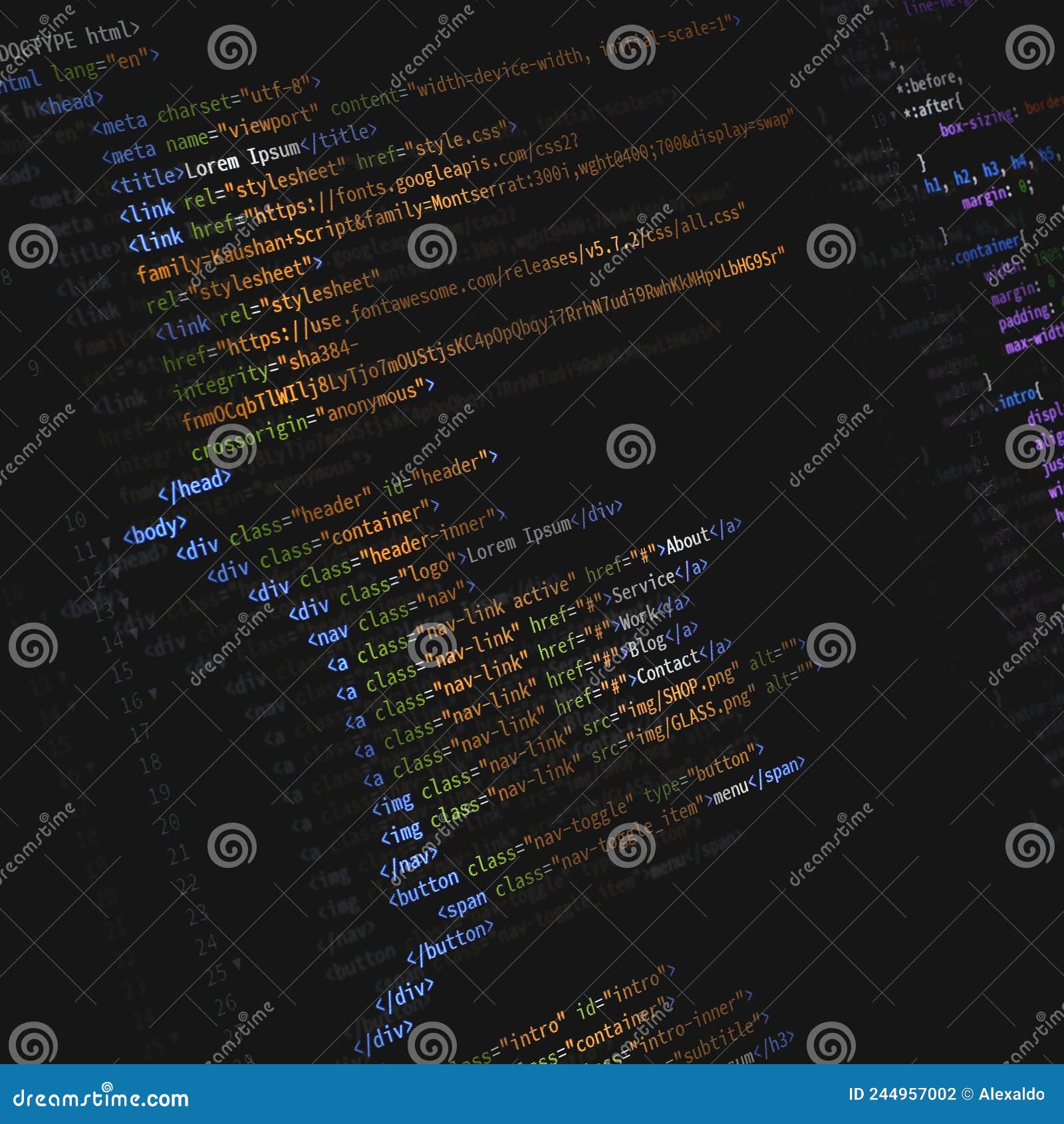Click the Service nav link text
The width and height of the screenshot is (1064, 1124).
642,585
